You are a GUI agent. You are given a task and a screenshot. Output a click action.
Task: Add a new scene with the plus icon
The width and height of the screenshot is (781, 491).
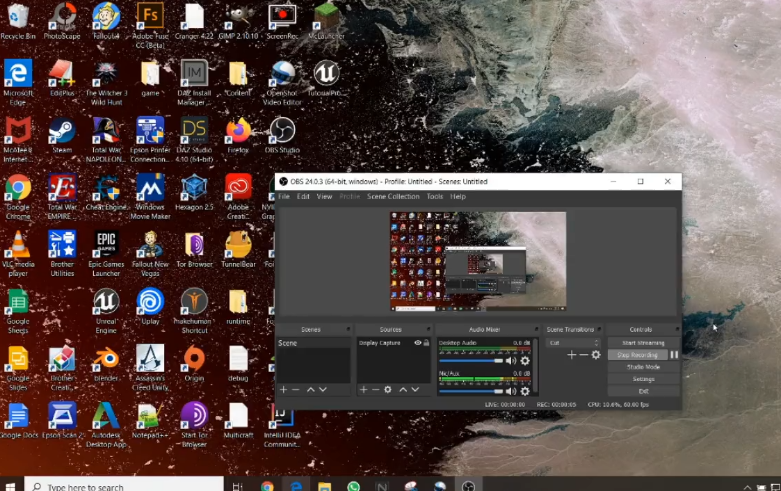pyautogui.click(x=283, y=389)
